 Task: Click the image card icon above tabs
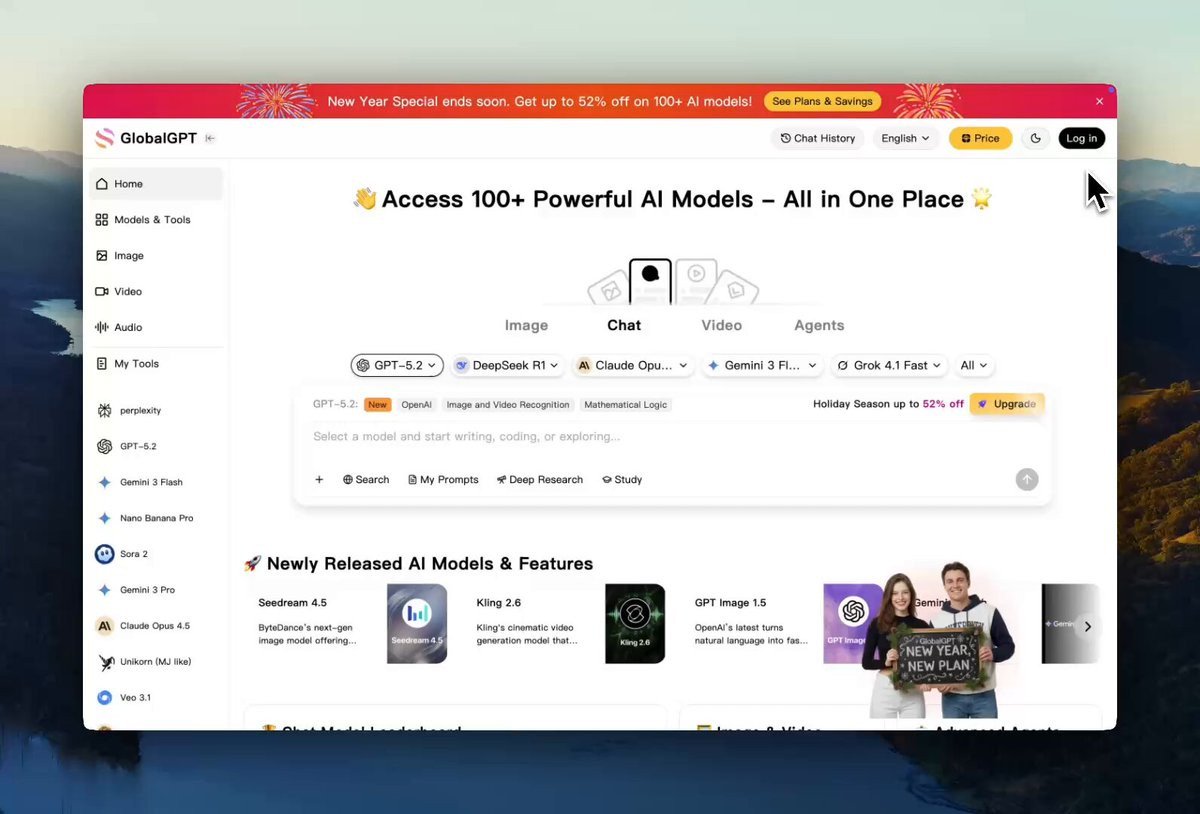point(608,290)
